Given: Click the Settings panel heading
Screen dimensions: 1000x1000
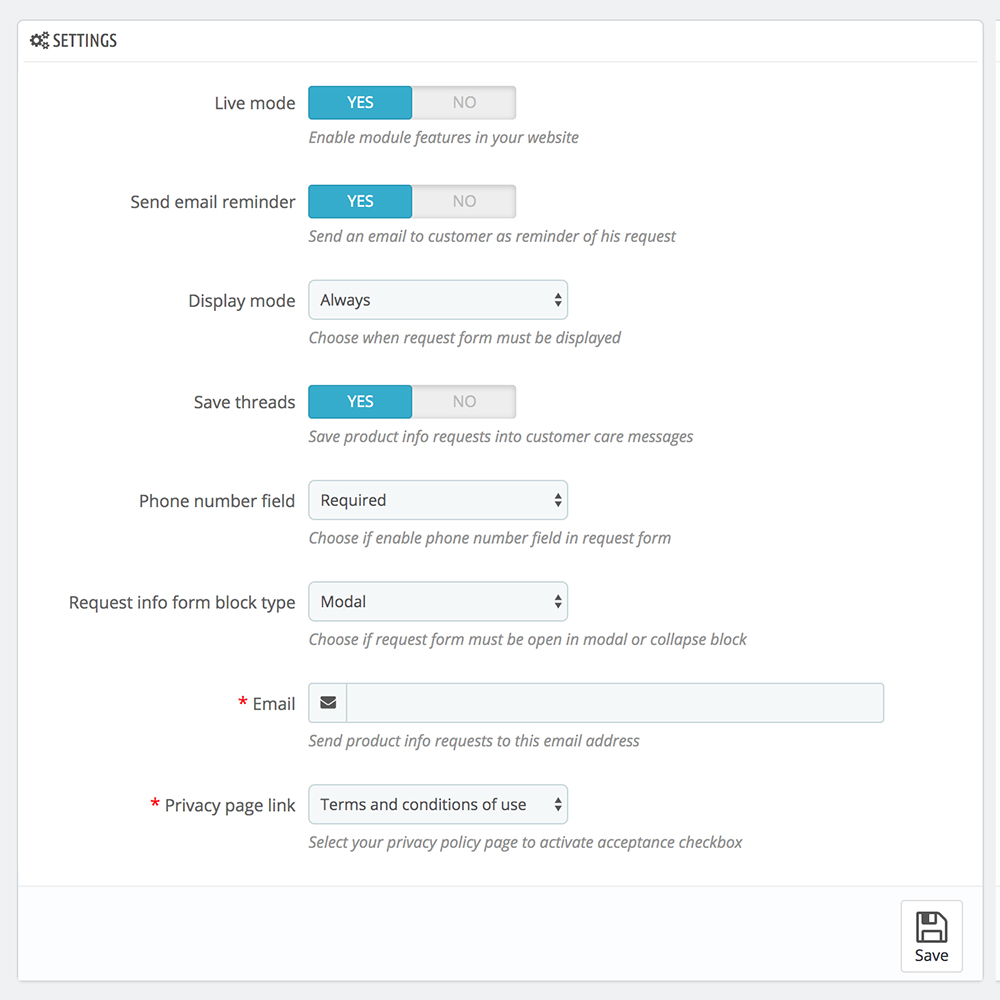Looking at the screenshot, I should [x=84, y=41].
